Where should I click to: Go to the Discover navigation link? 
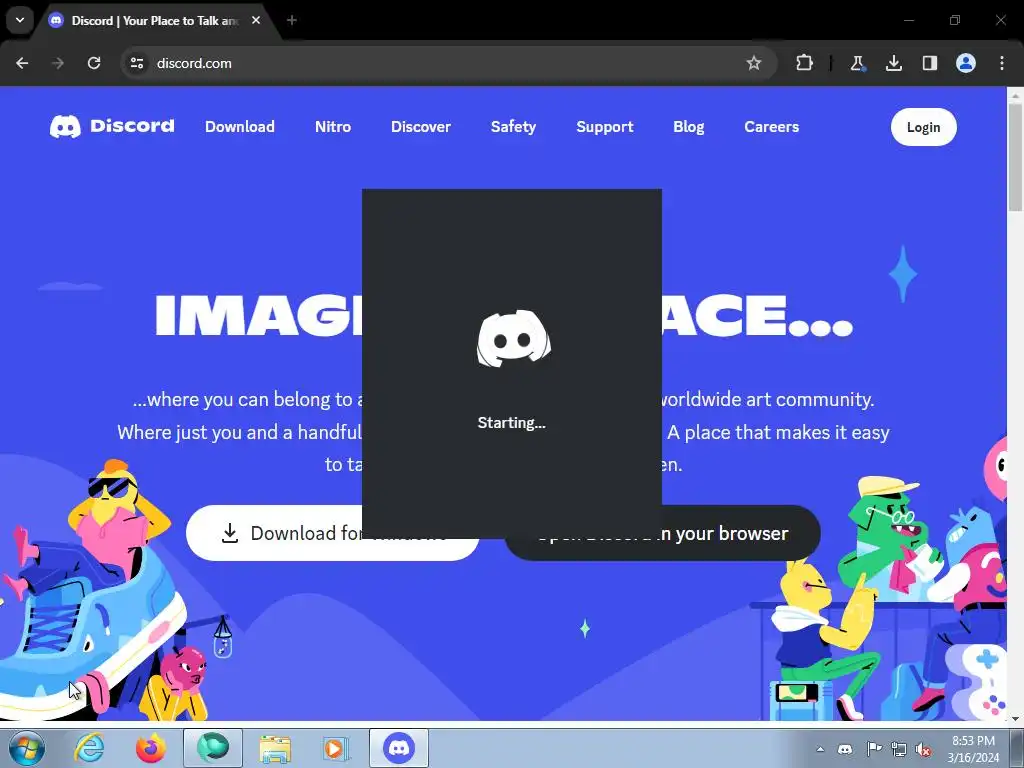421,127
